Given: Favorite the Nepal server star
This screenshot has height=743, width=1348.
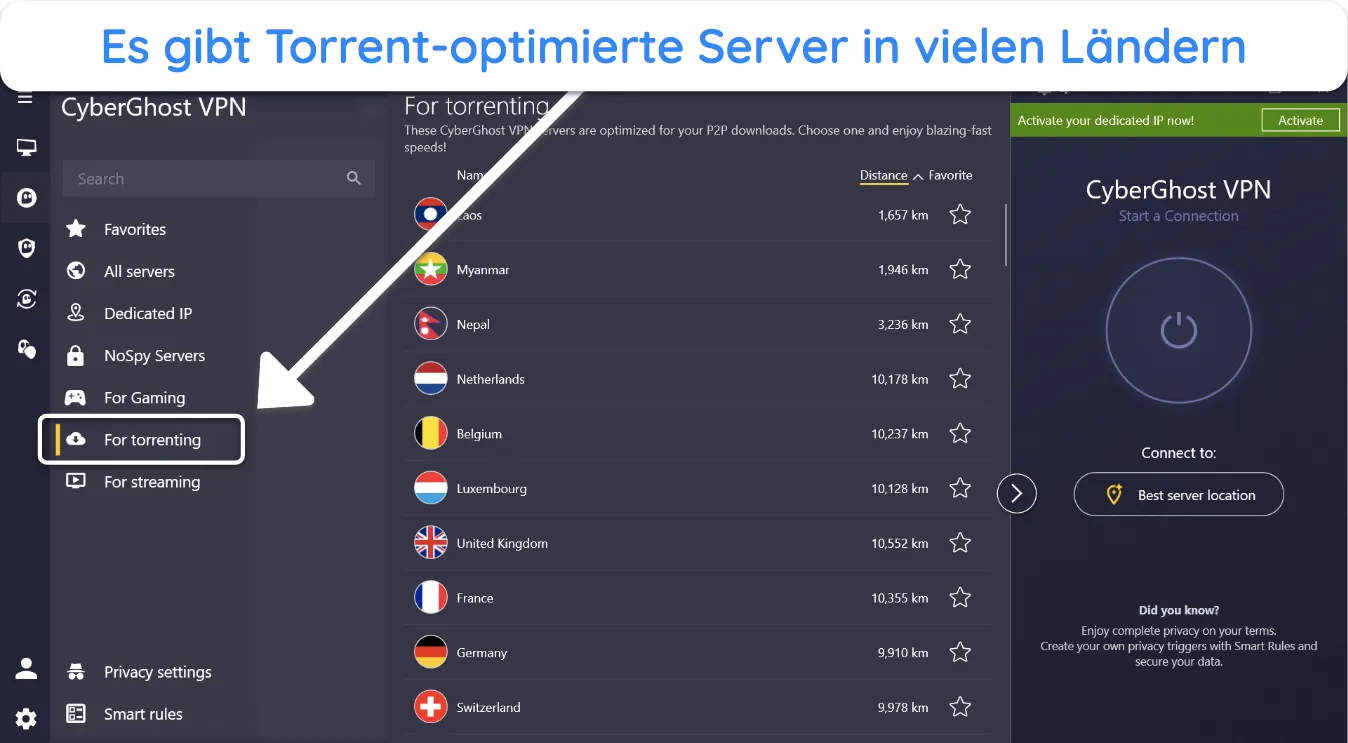Looking at the screenshot, I should pyautogui.click(x=960, y=324).
